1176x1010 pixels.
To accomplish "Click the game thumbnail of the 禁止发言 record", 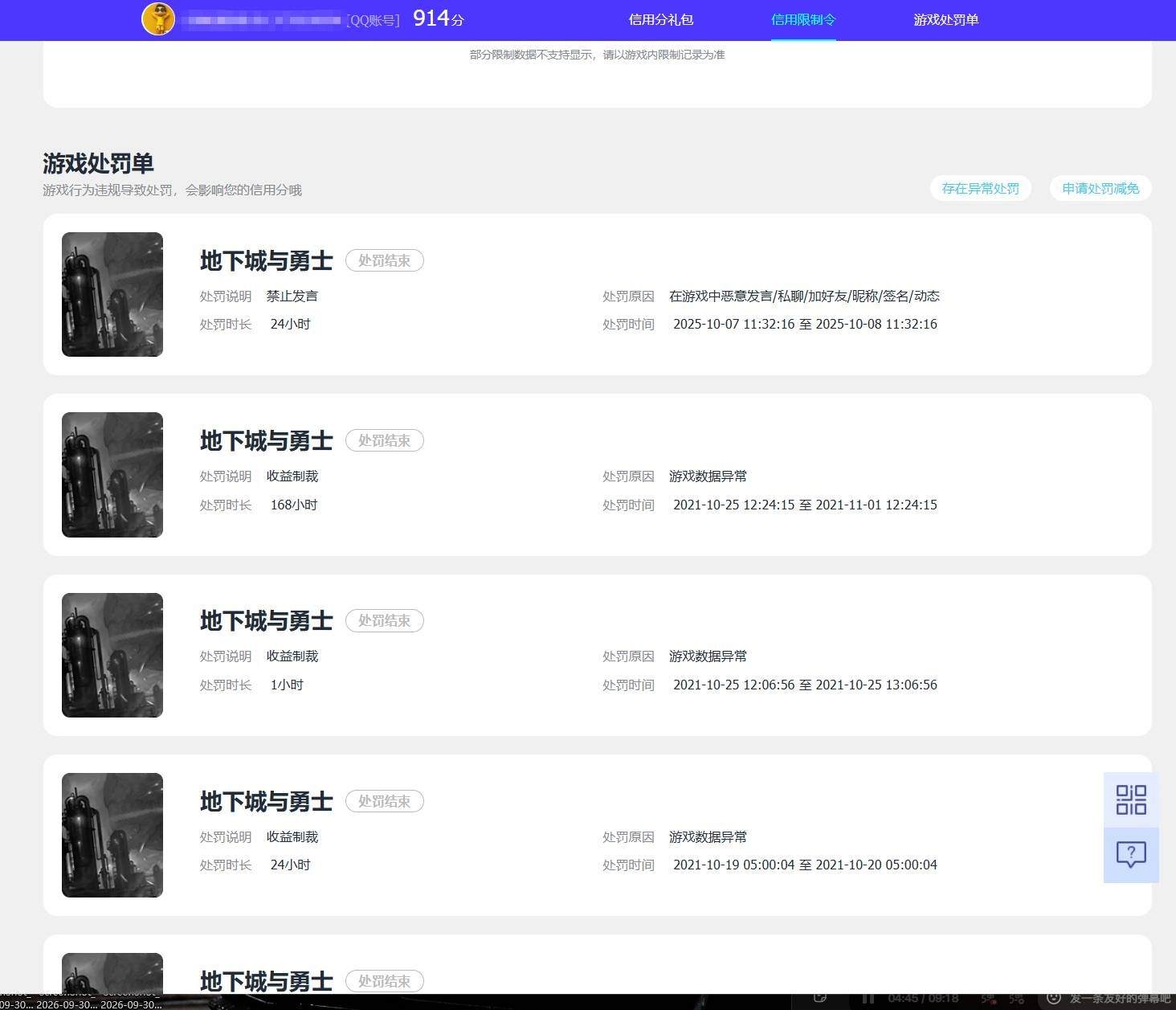I will (x=112, y=294).
